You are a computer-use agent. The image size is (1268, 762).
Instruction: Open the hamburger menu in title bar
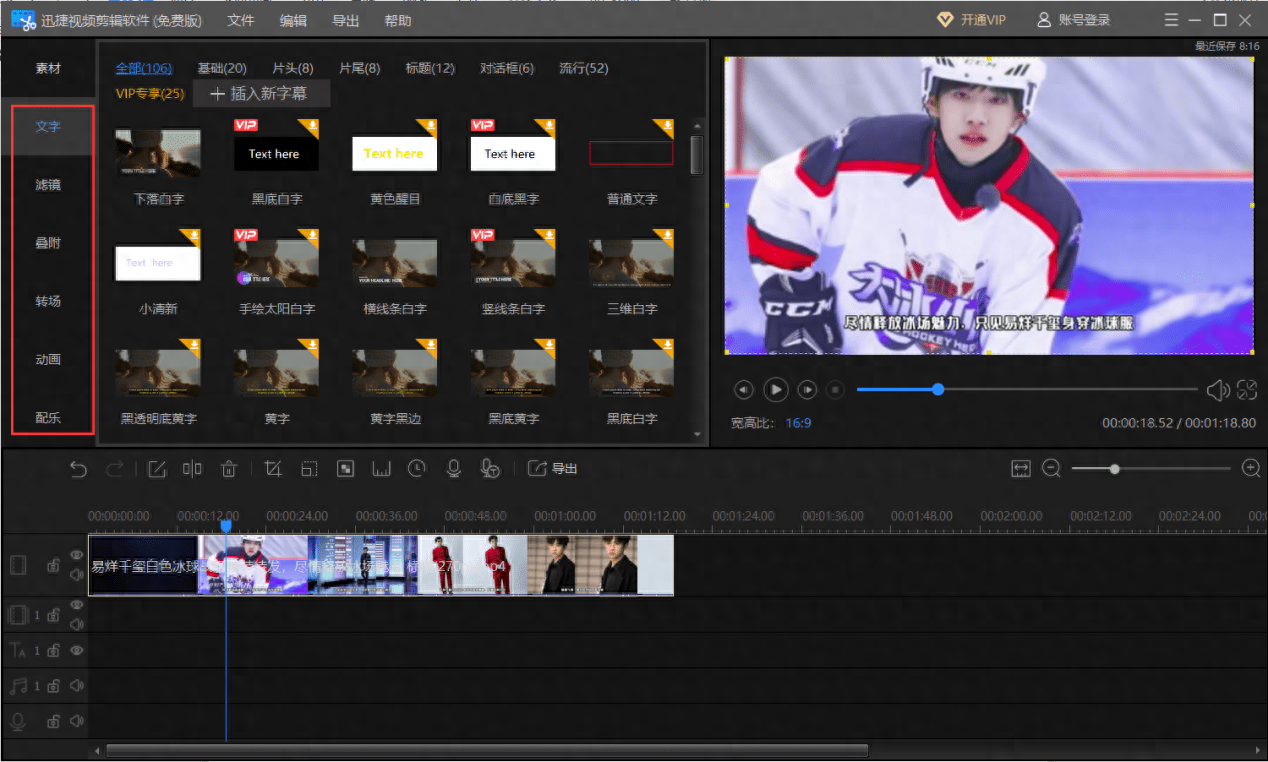[x=1171, y=20]
